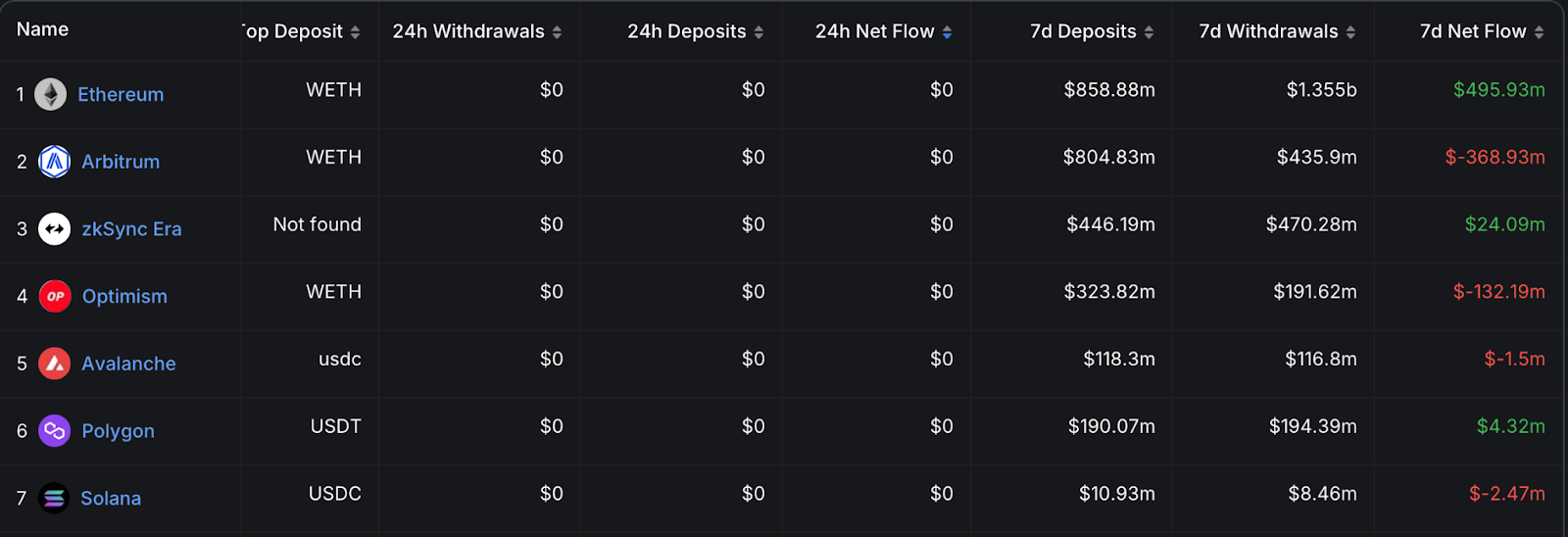This screenshot has height=537, width=1568.
Task: Open the Ethereum chain link
Action: [x=121, y=95]
